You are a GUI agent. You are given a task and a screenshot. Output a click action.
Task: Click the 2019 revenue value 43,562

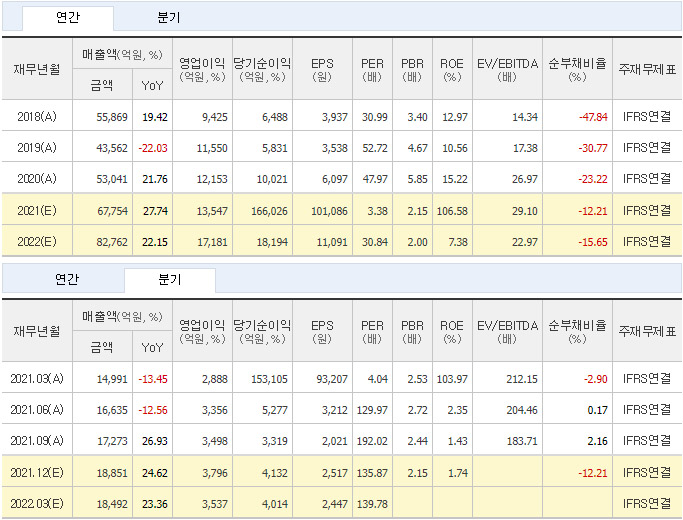pyautogui.click(x=112, y=148)
